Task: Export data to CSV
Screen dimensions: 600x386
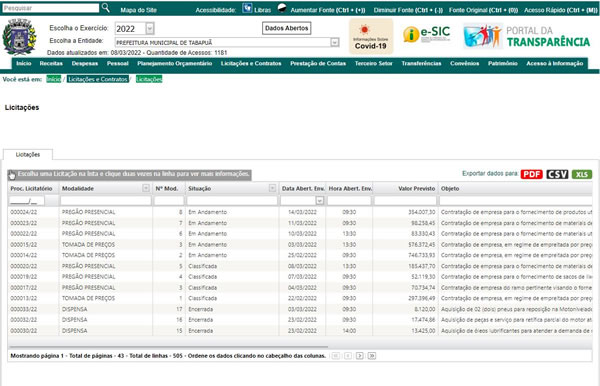Action: click(557, 174)
